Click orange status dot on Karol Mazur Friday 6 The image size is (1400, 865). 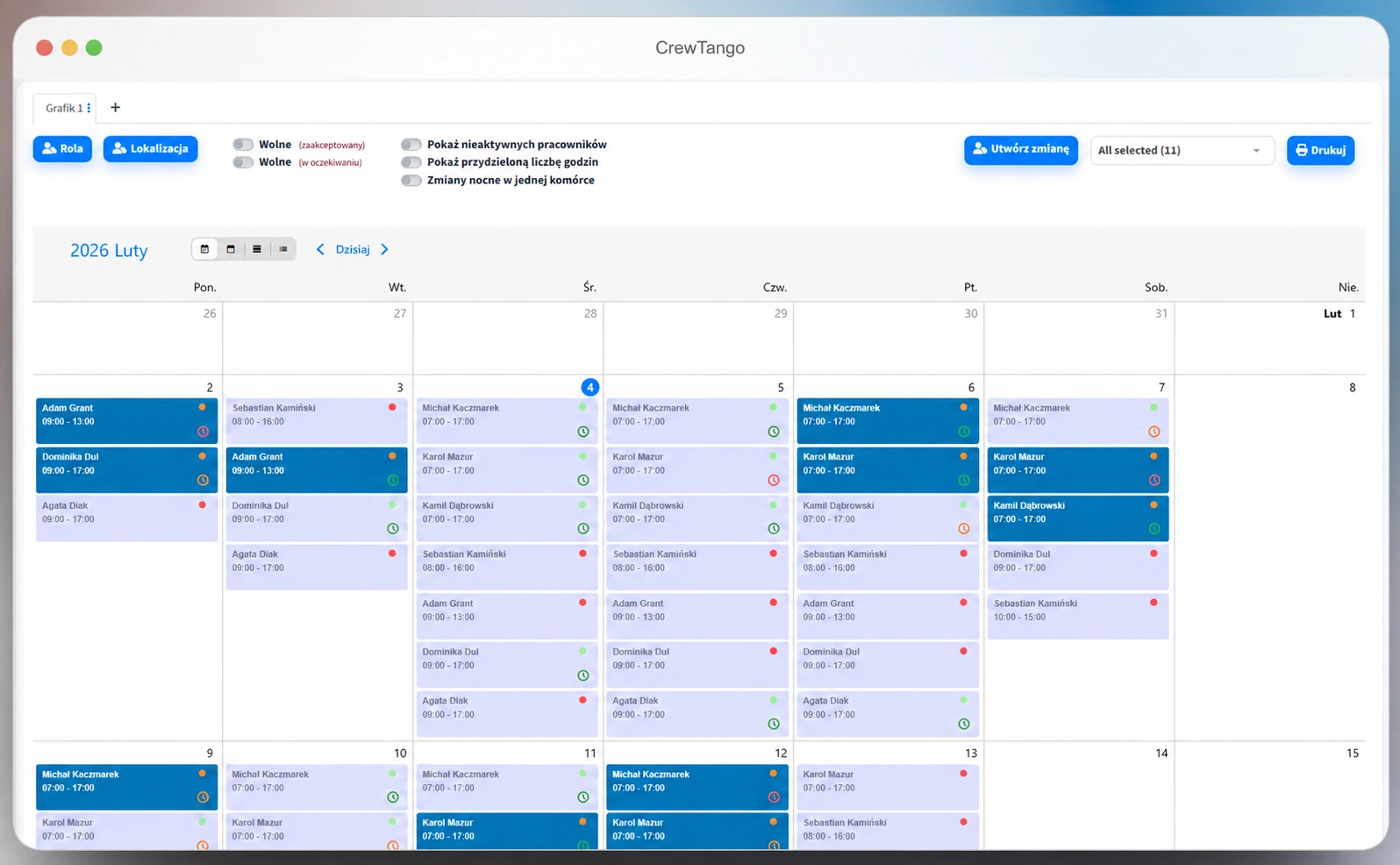click(x=963, y=456)
